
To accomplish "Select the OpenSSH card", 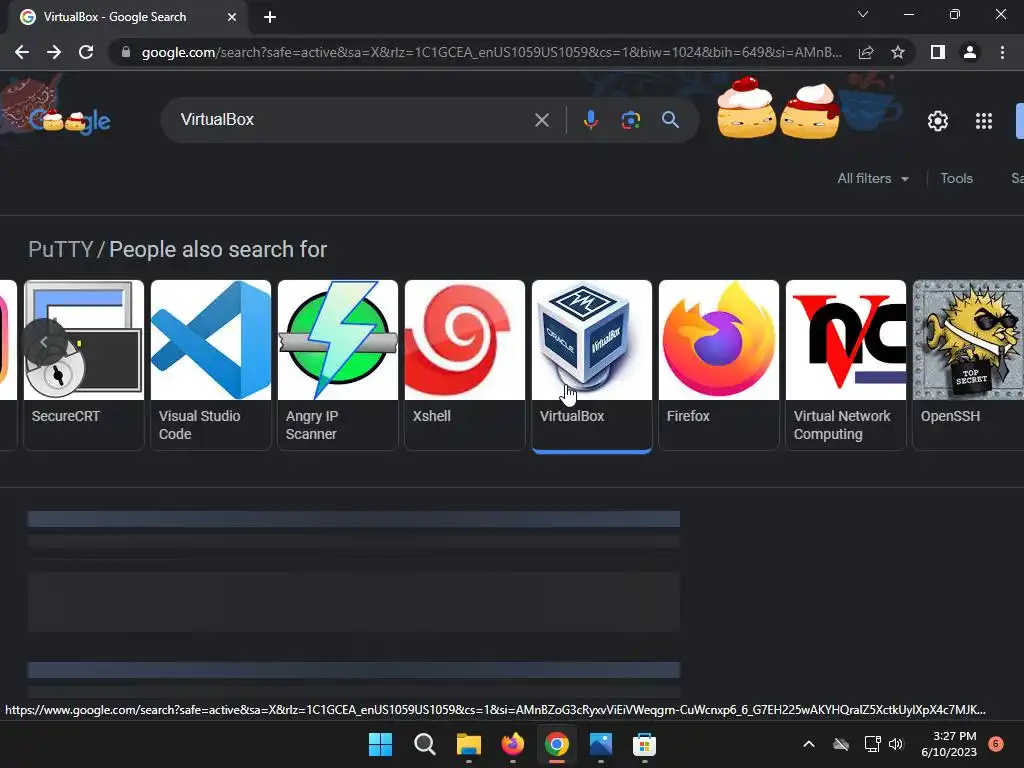I will click(x=968, y=364).
